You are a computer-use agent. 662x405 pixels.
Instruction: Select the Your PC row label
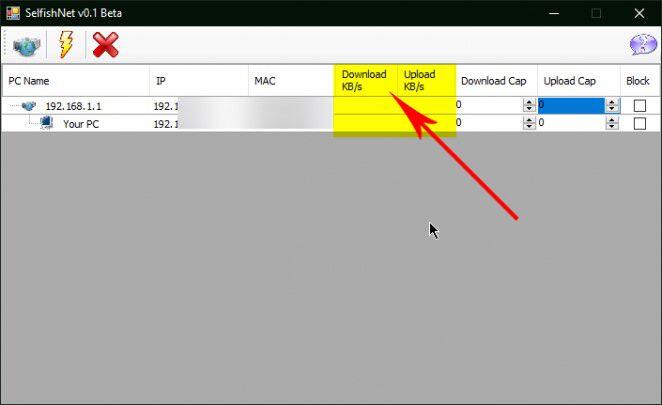pyautogui.click(x=80, y=124)
